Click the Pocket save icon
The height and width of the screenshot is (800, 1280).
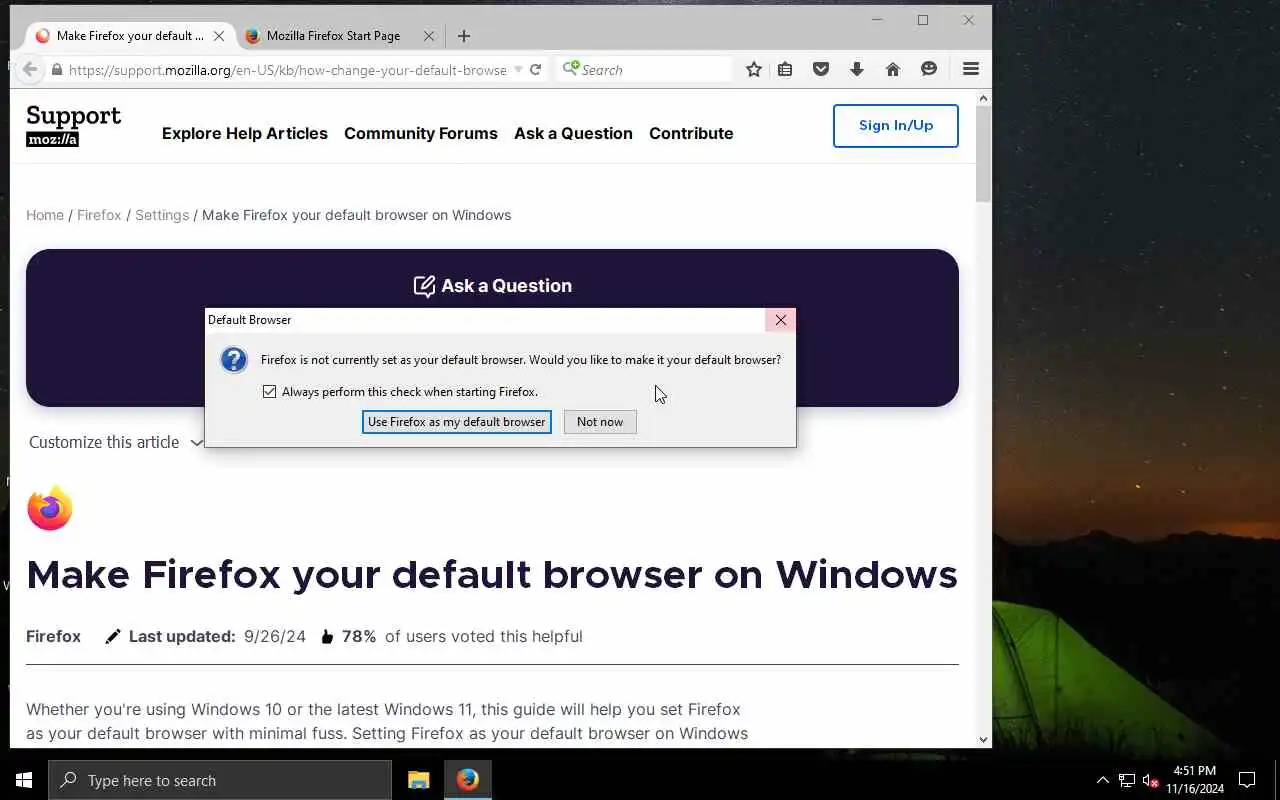(x=821, y=69)
